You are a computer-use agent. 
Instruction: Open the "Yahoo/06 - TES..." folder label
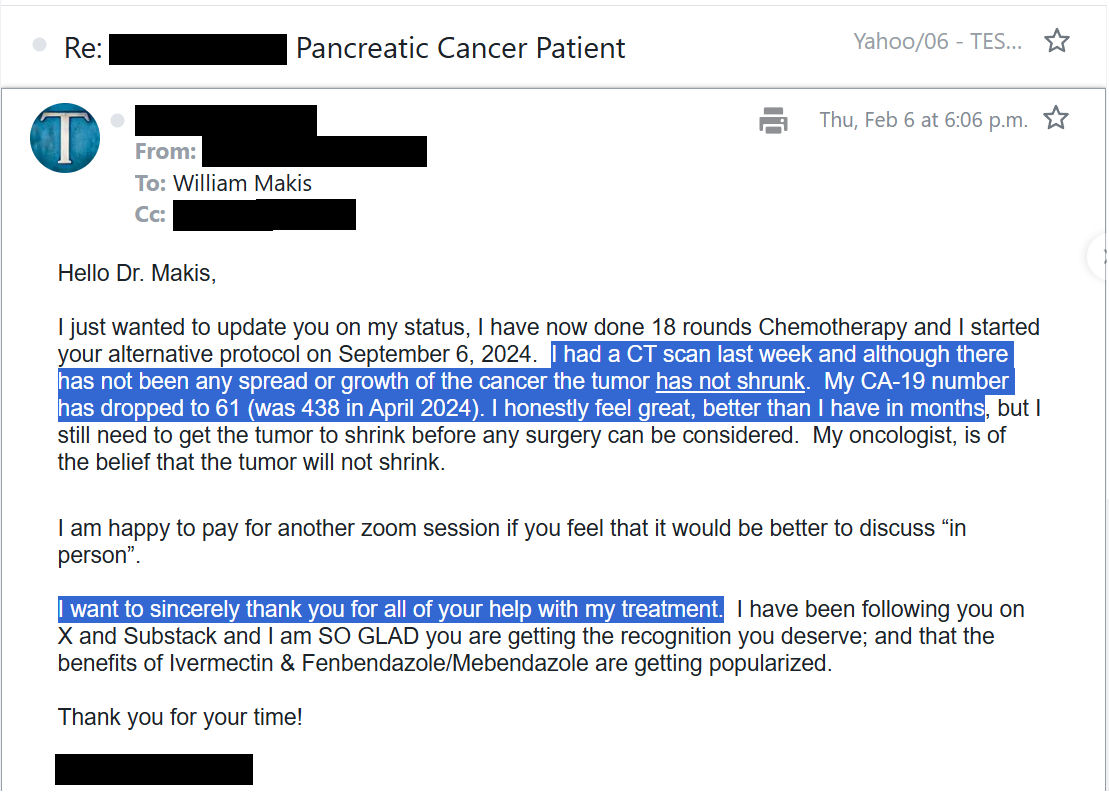[x=937, y=42]
